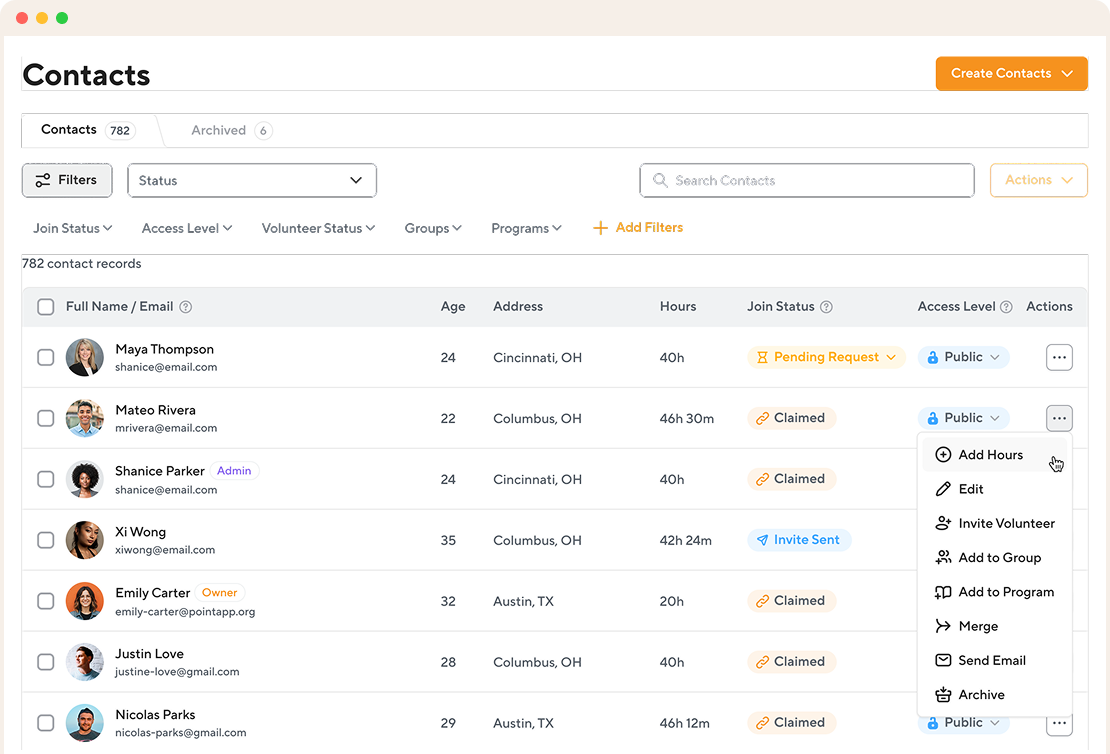Switch to the Archived tab
Image resolution: width=1110 pixels, height=754 pixels.
coord(231,130)
